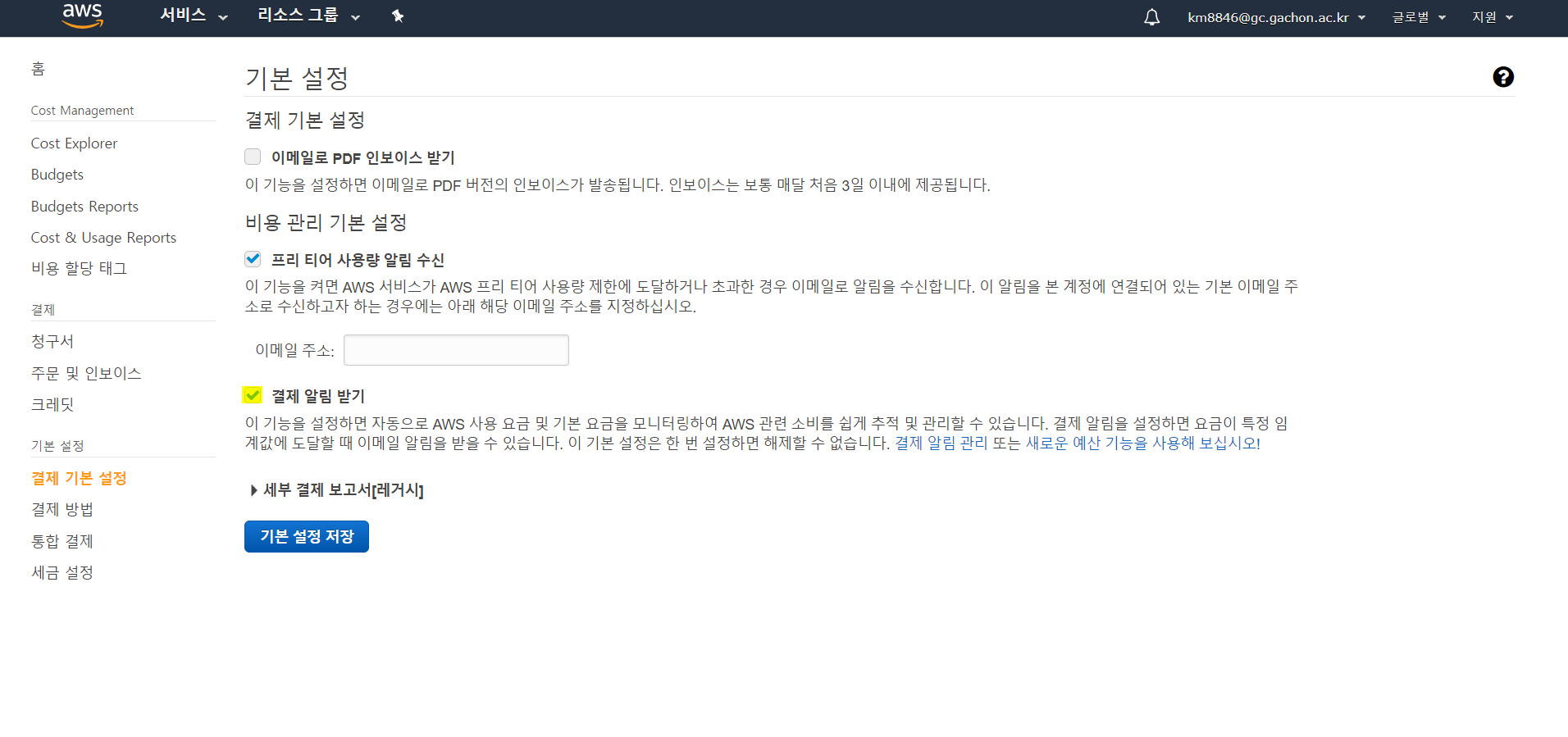This screenshot has width=1568, height=737.
Task: Click the 기본 설정 page title
Action: click(x=297, y=79)
